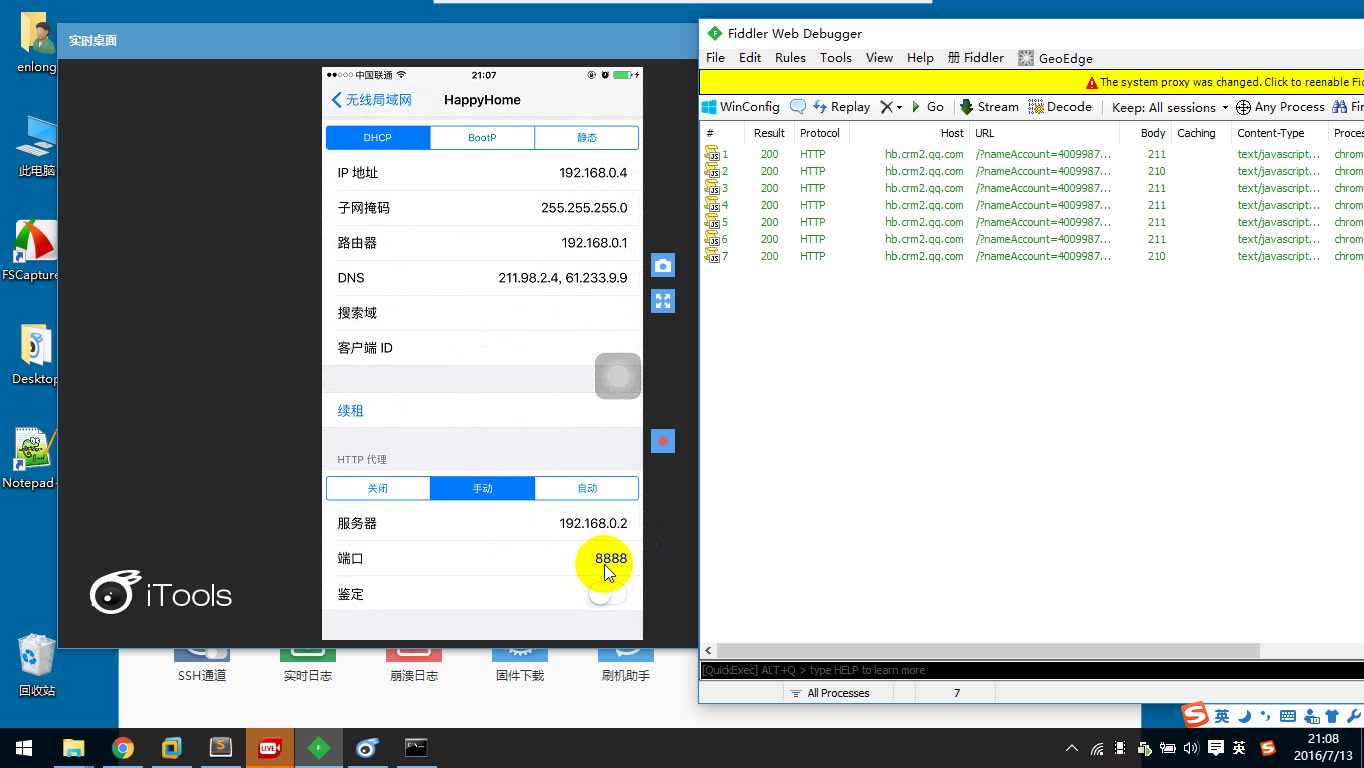
Task: Click the Windows Start button
Action: click(x=24, y=748)
